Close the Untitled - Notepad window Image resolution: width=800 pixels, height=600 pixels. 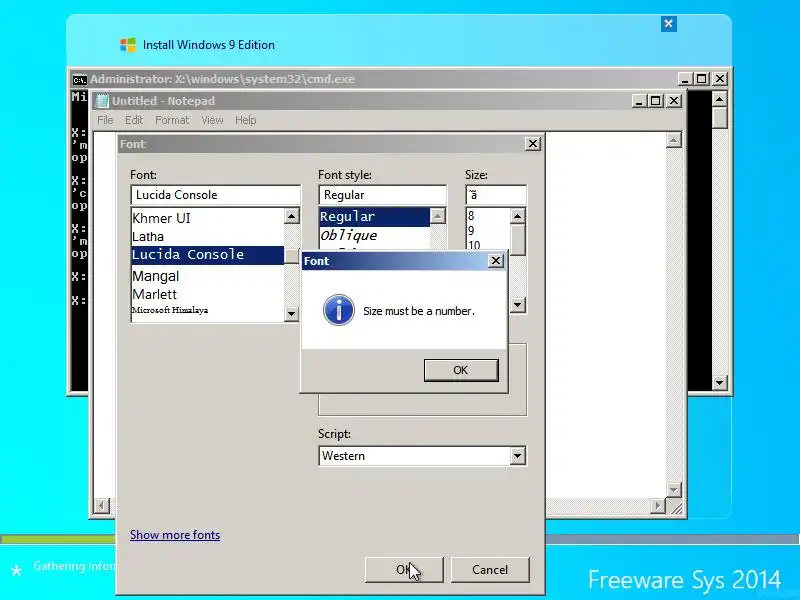pyautogui.click(x=673, y=101)
